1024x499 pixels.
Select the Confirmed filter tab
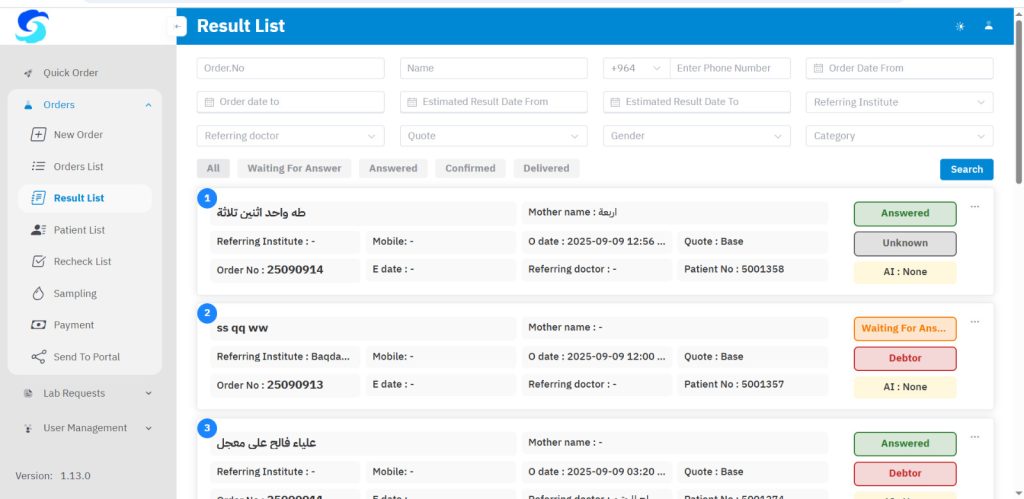(x=470, y=169)
